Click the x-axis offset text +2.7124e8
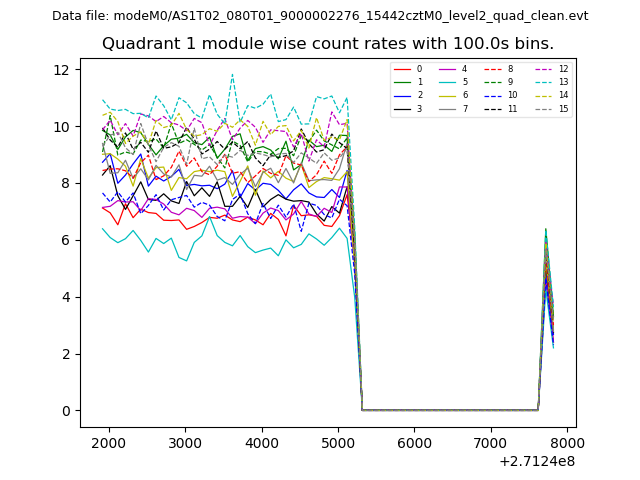This screenshot has width=640, height=480. point(535,461)
